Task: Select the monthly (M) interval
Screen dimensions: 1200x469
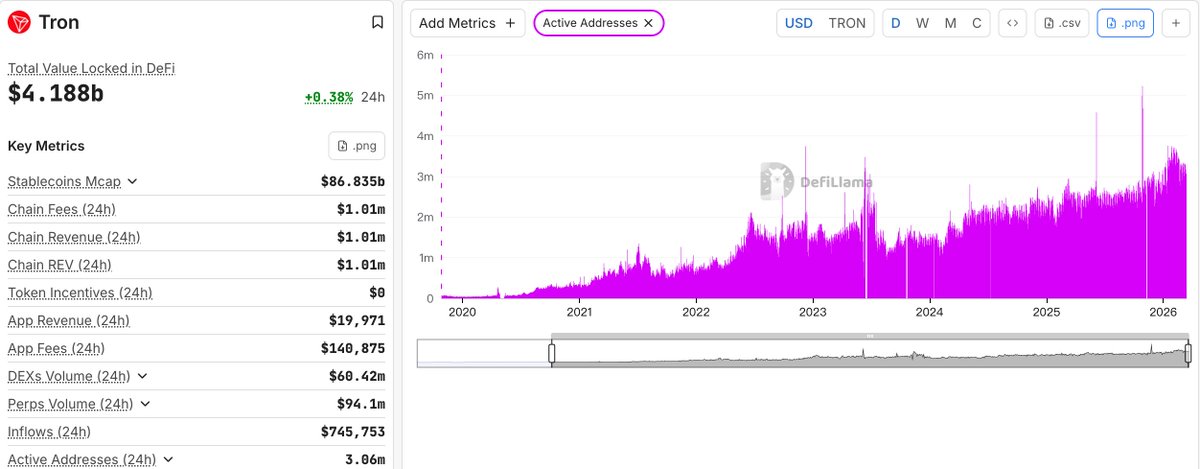Action: click(950, 23)
